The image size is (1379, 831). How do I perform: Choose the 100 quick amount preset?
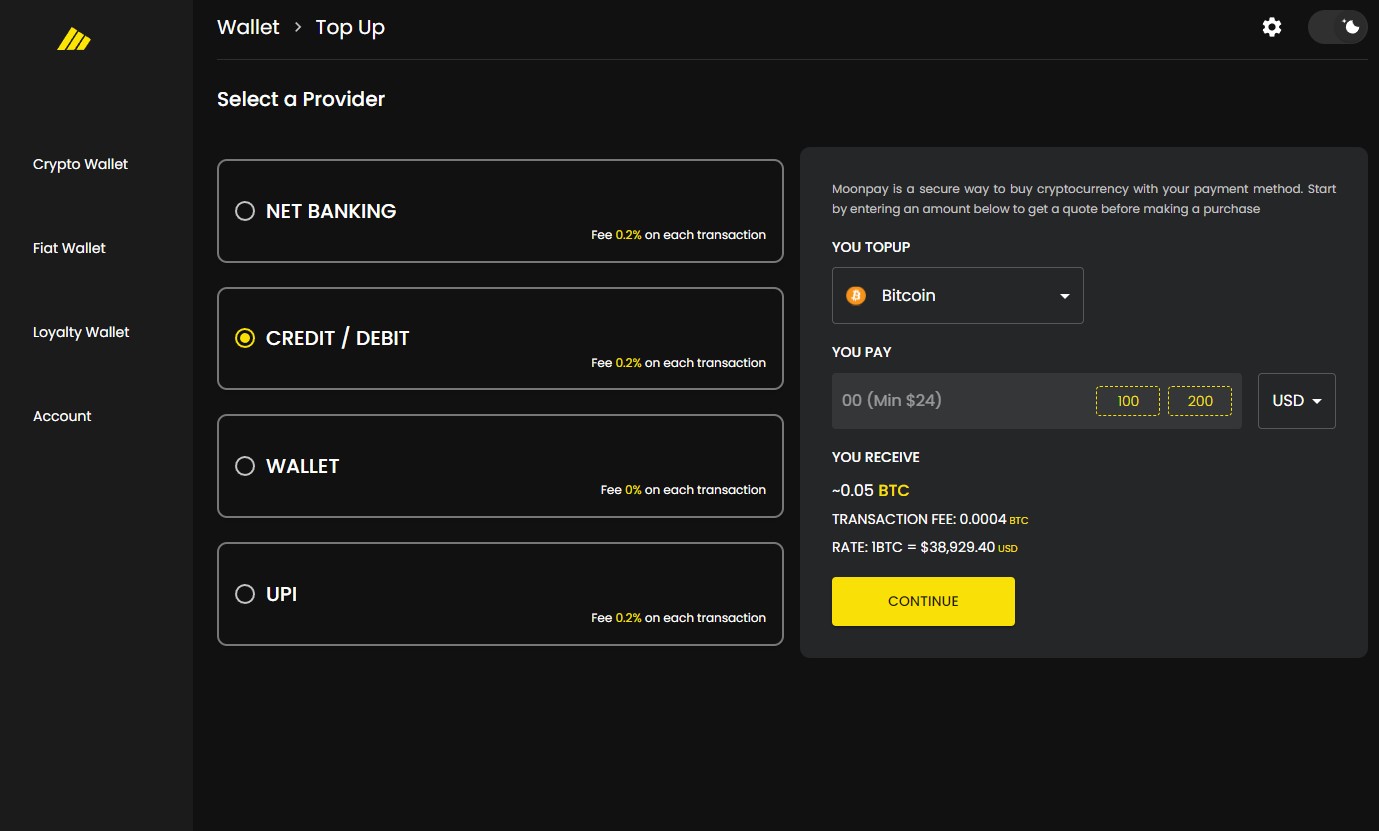(x=1128, y=401)
